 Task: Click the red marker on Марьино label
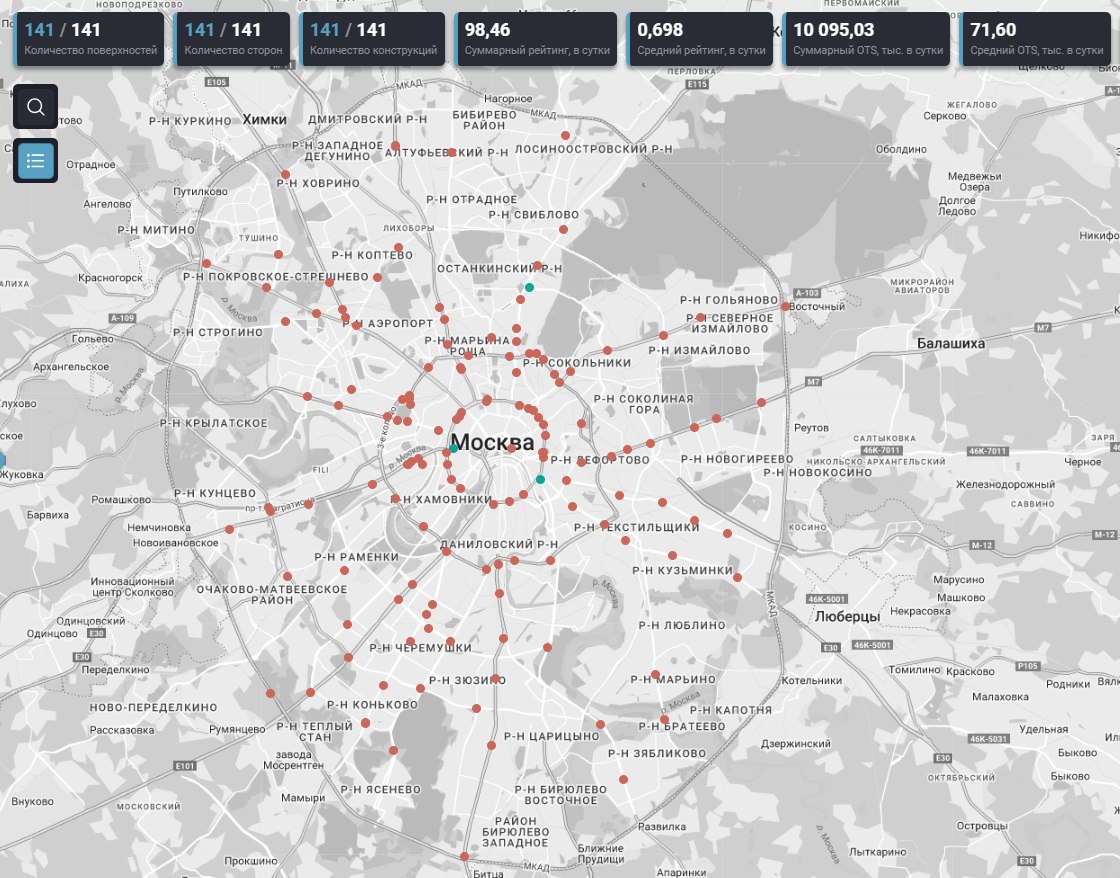pos(655,674)
